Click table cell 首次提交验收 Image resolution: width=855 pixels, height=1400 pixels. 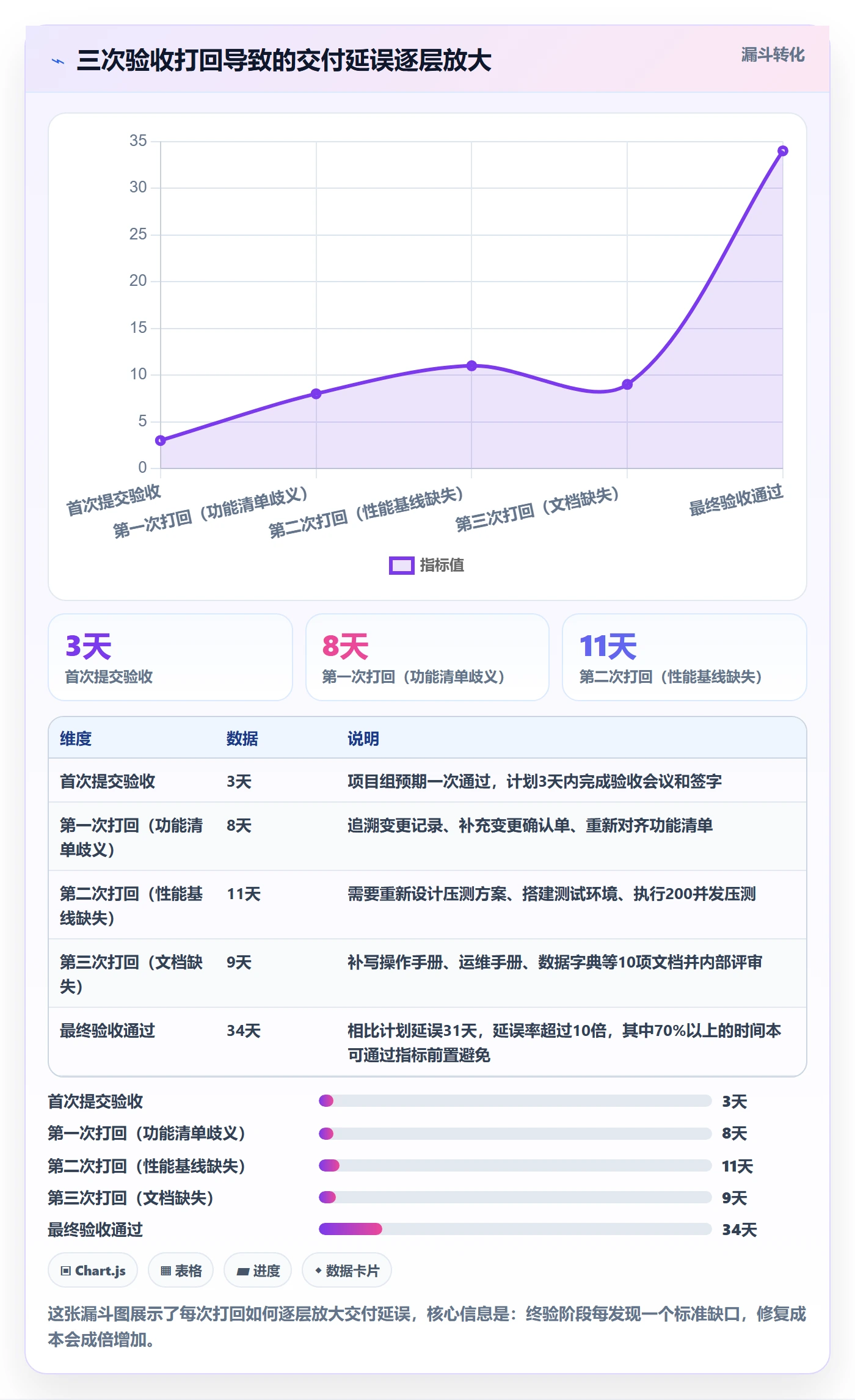[x=107, y=781]
